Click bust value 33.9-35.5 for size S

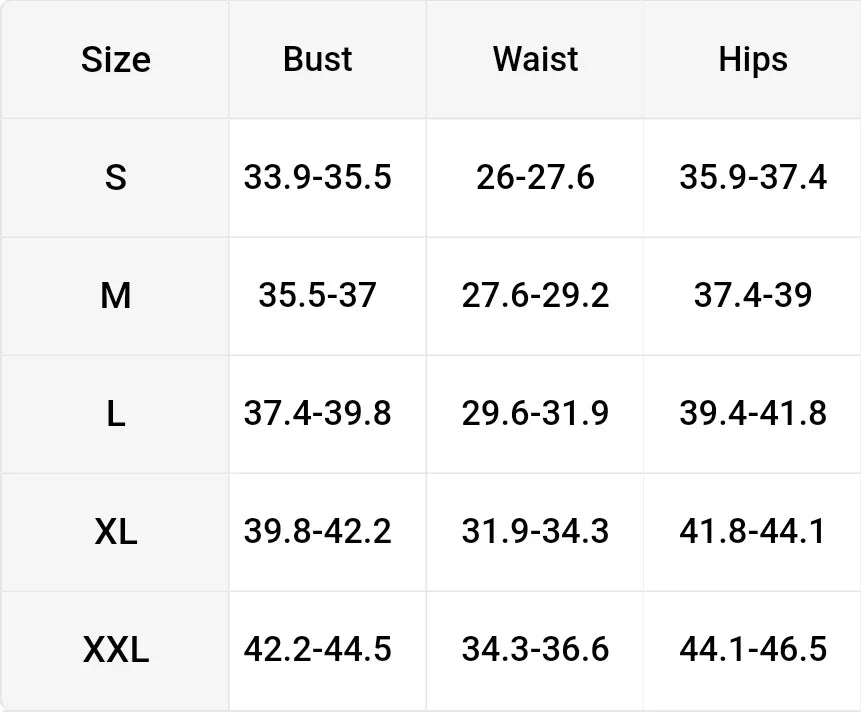pyautogui.click(x=317, y=177)
